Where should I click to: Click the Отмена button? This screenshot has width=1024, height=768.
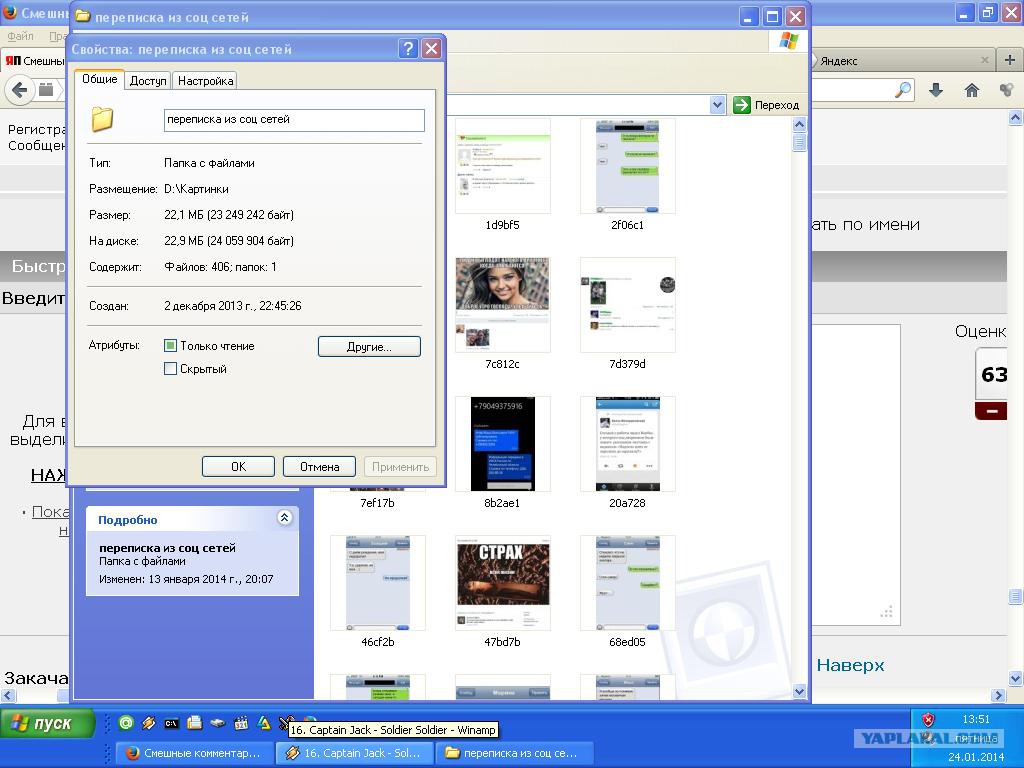point(319,467)
